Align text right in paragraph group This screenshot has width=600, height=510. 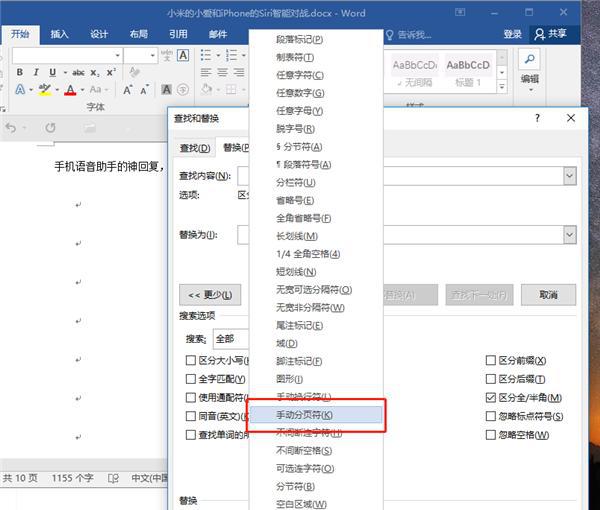point(239,72)
